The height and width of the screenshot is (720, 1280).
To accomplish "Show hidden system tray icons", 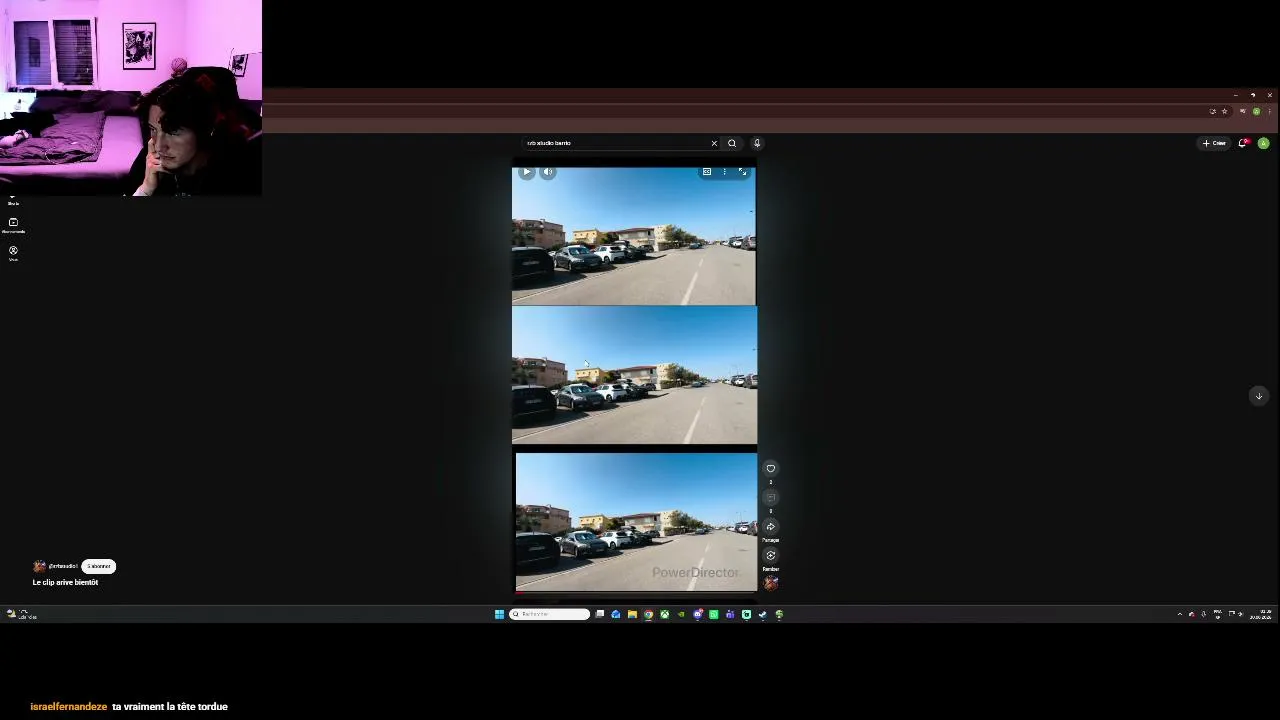I will coord(1179,614).
